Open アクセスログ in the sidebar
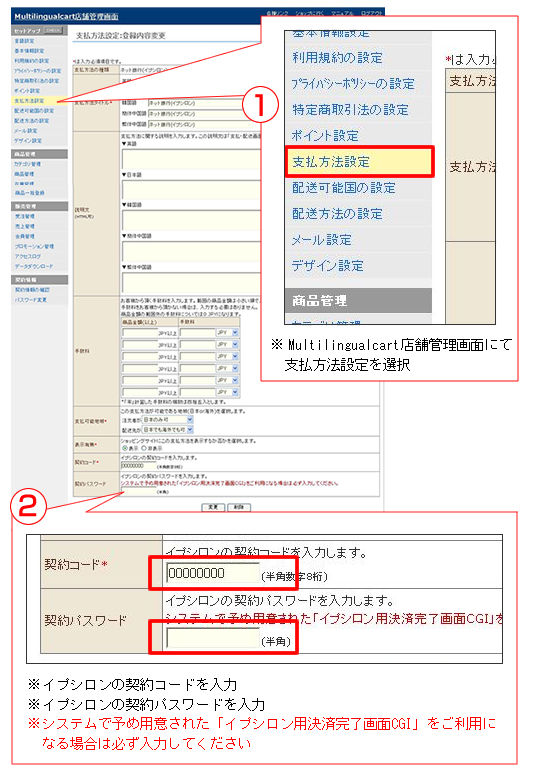This screenshot has width=540, height=770. [x=28, y=256]
